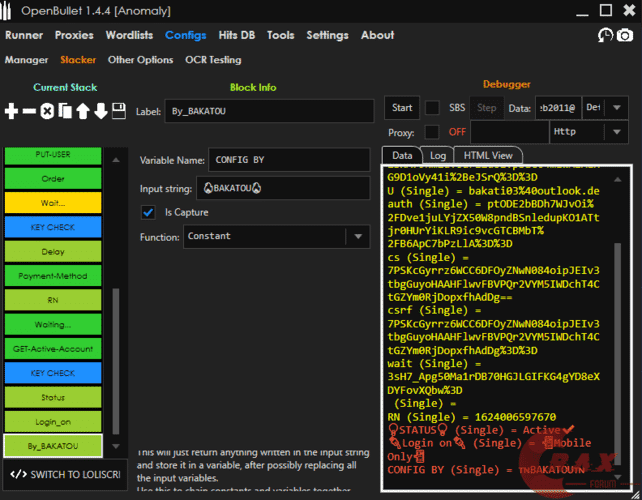This screenshot has width=642, height=500.
Task: Toggle the Is Capture checkbox
Action: click(148, 211)
